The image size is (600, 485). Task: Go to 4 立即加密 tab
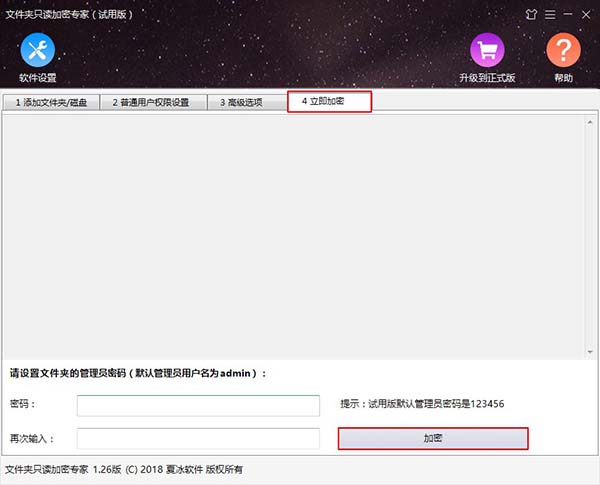(329, 101)
